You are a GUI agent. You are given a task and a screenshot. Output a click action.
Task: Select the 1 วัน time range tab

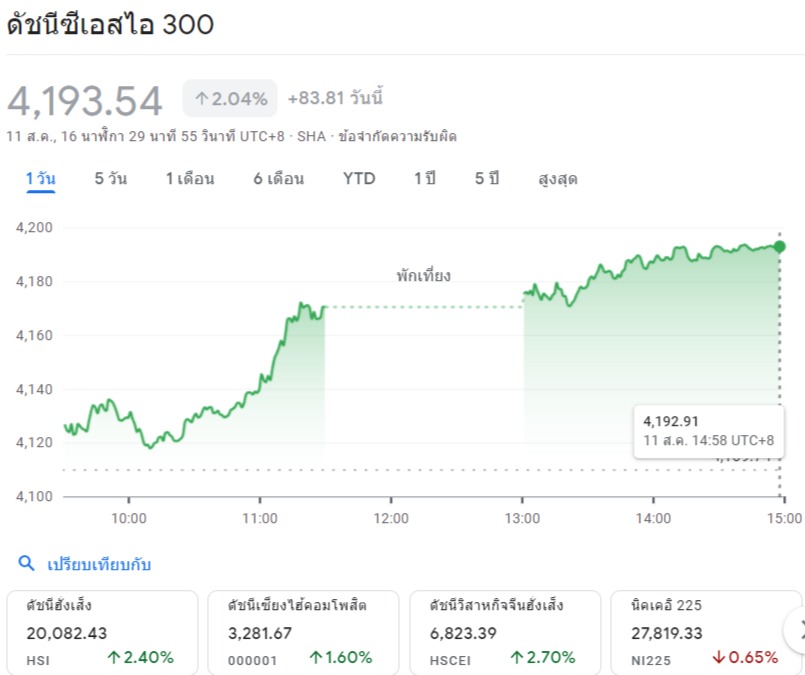click(x=41, y=179)
